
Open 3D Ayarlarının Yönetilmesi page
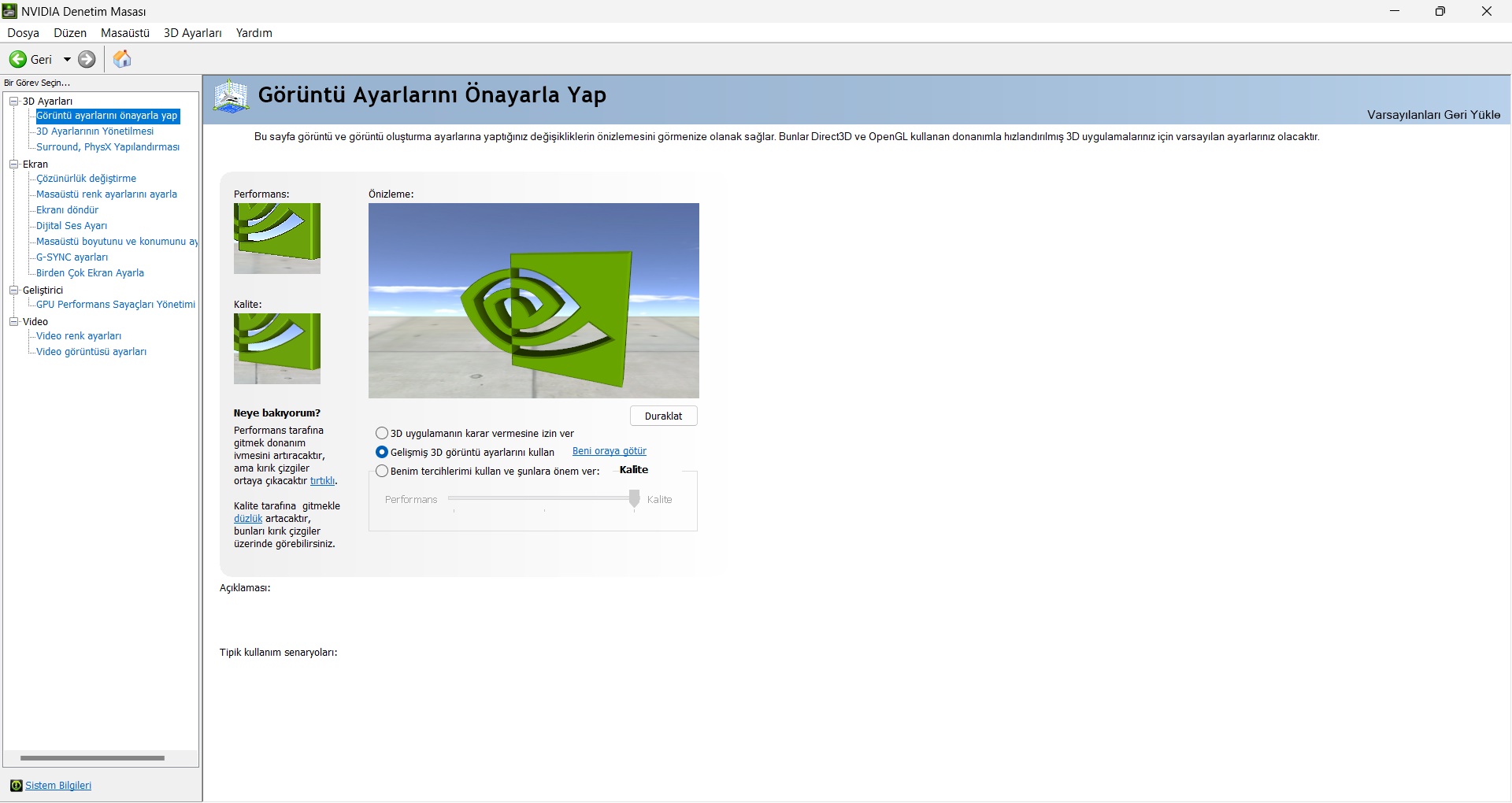click(94, 131)
